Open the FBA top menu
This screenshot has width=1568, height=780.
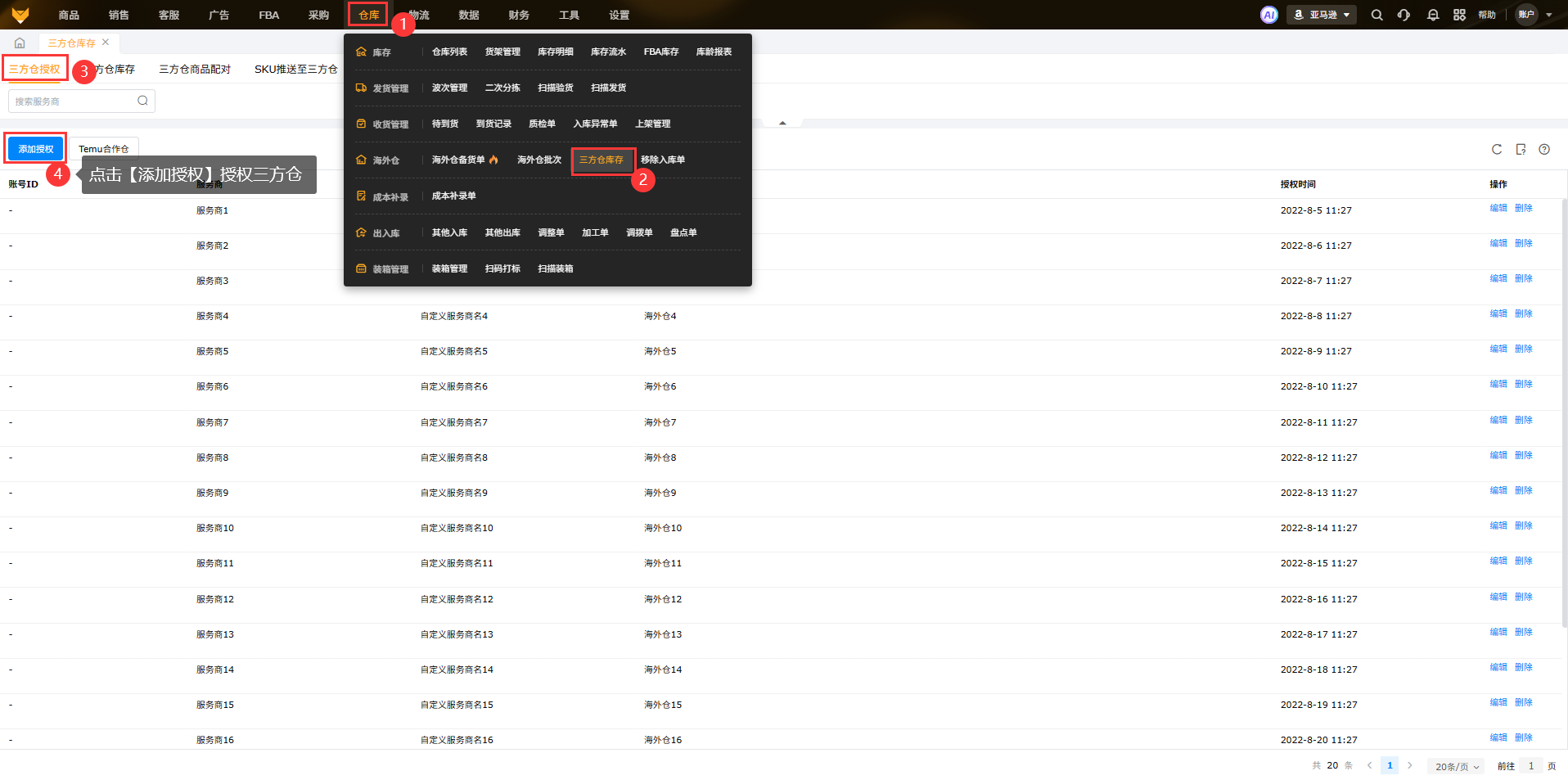[x=268, y=15]
